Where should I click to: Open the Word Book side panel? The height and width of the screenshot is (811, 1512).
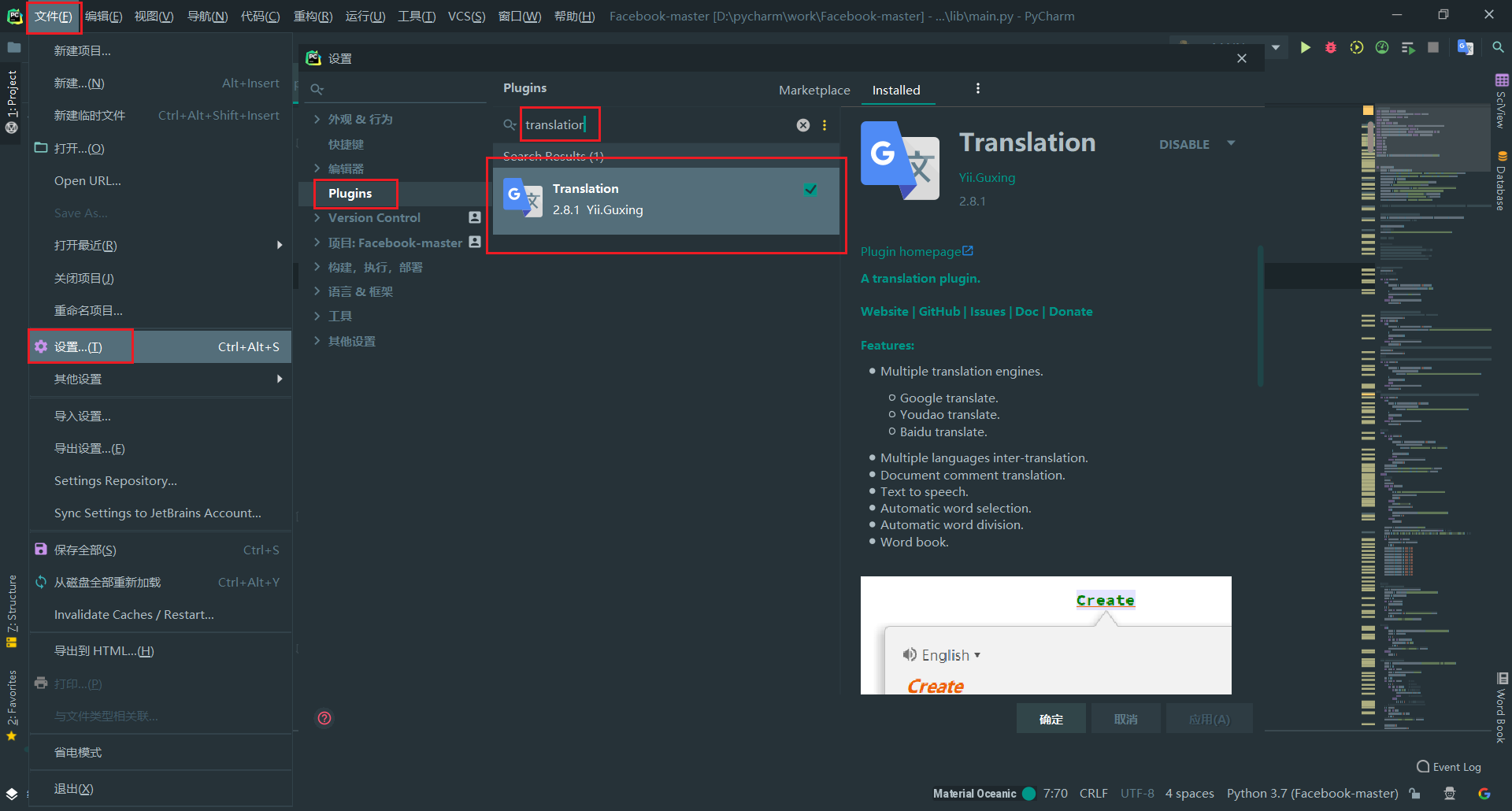click(x=1502, y=708)
